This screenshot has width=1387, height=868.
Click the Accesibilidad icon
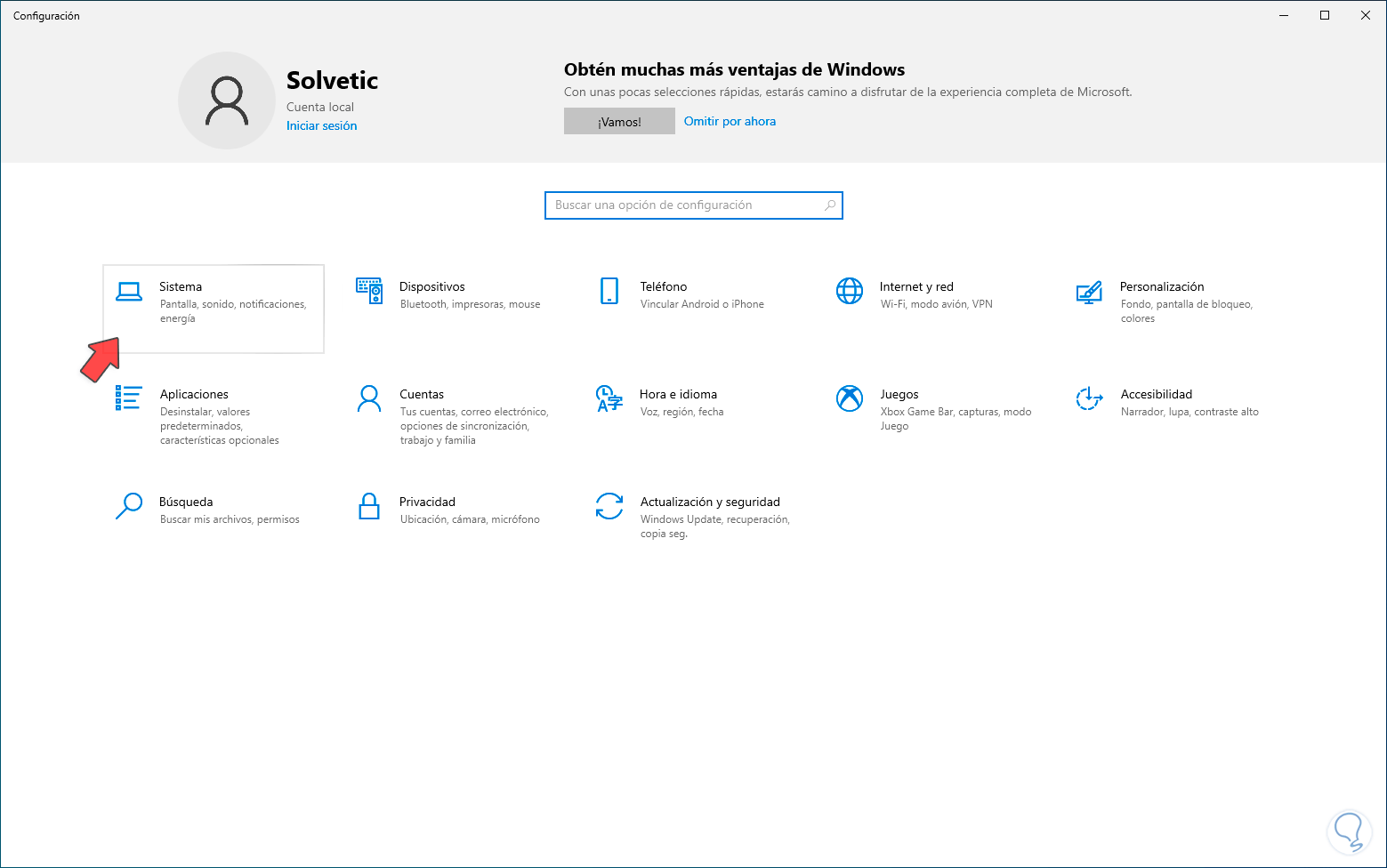click(x=1089, y=398)
